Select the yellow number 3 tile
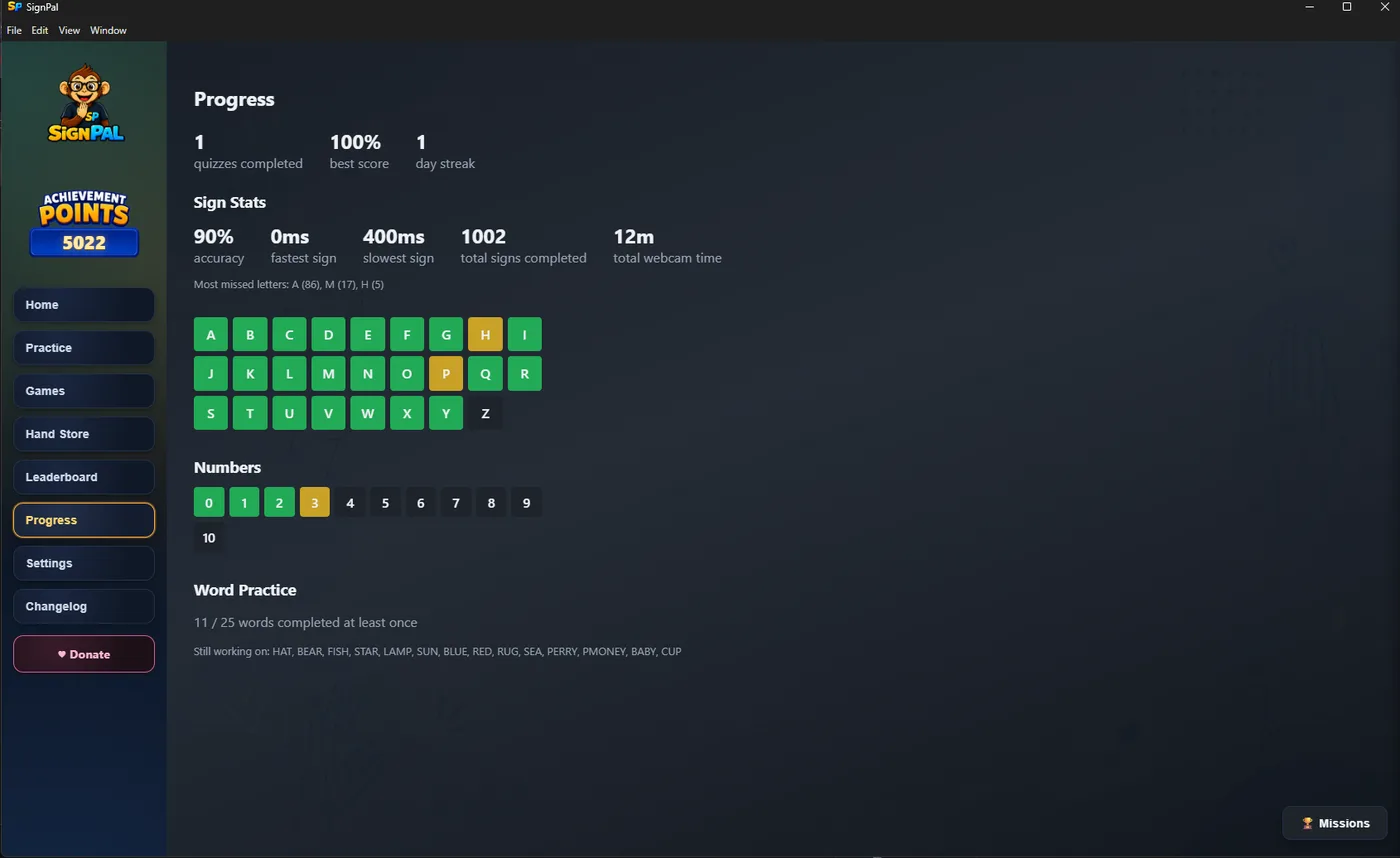The height and width of the screenshot is (858, 1400). (x=314, y=502)
